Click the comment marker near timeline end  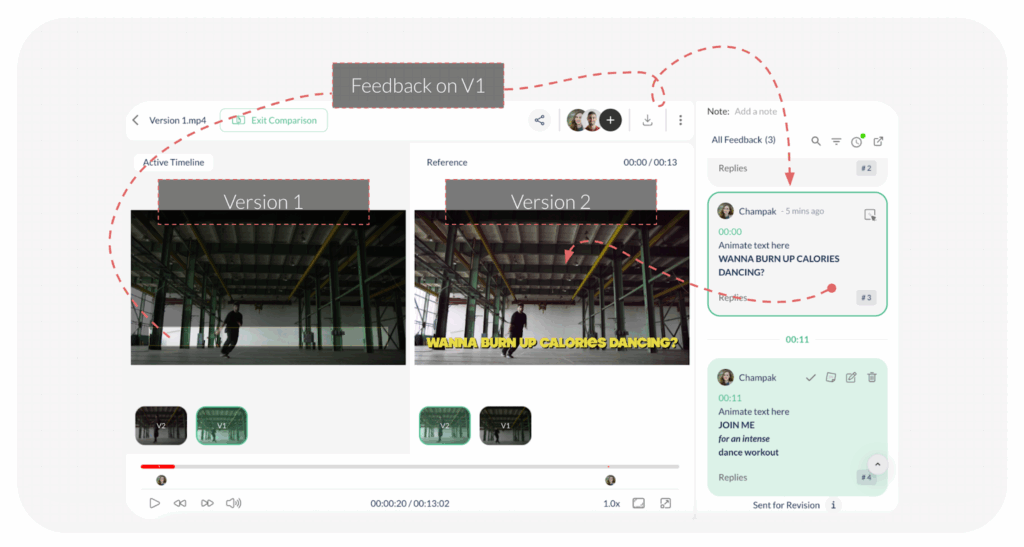610,480
